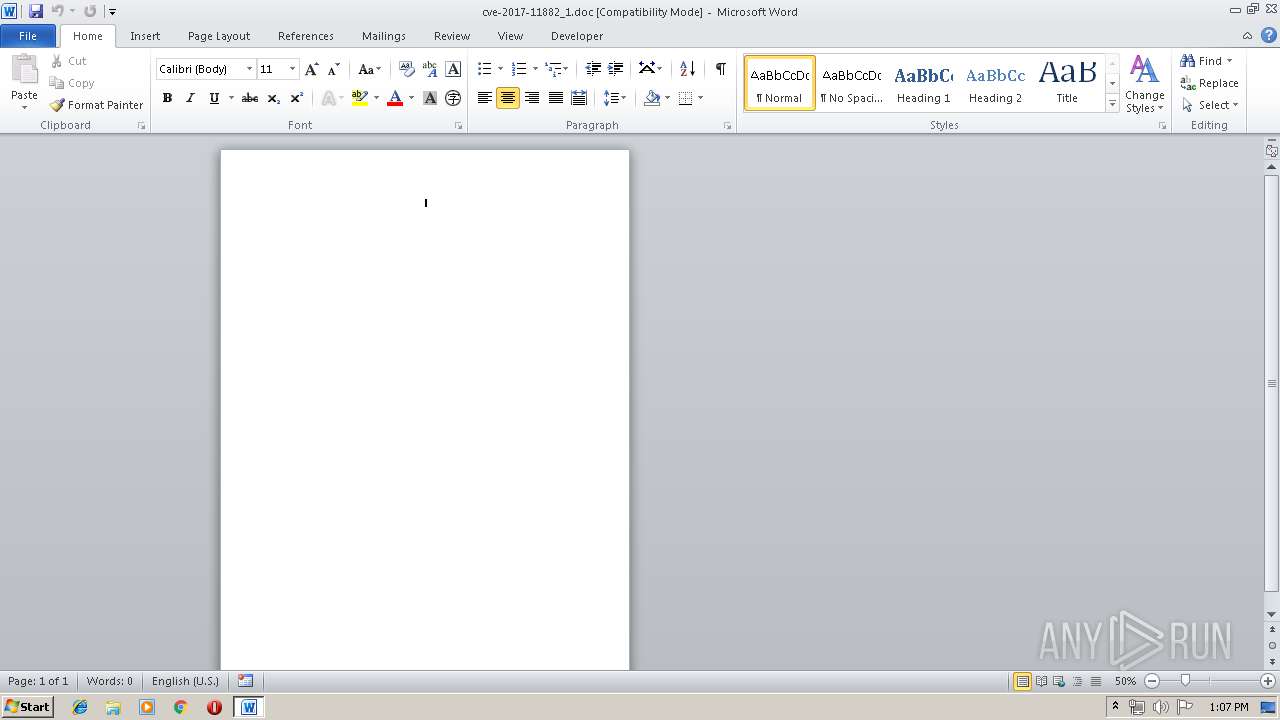
Task: Switch to Print Layout view
Action: pos(1022,681)
